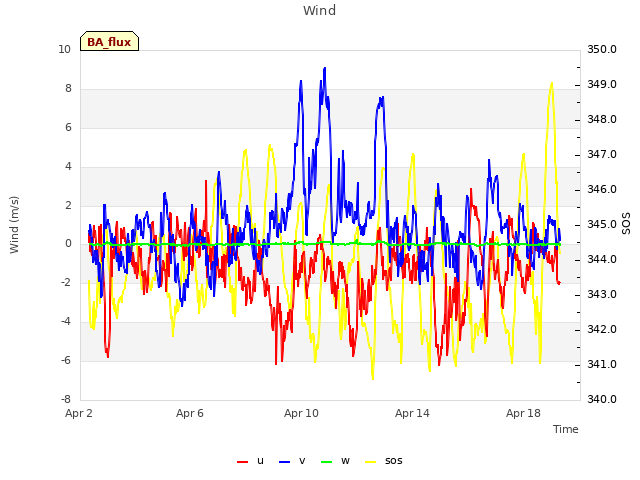Click the tallest yellow sos peak after Apr 18
Image resolution: width=640 pixels, height=480 pixels.
[552, 83]
